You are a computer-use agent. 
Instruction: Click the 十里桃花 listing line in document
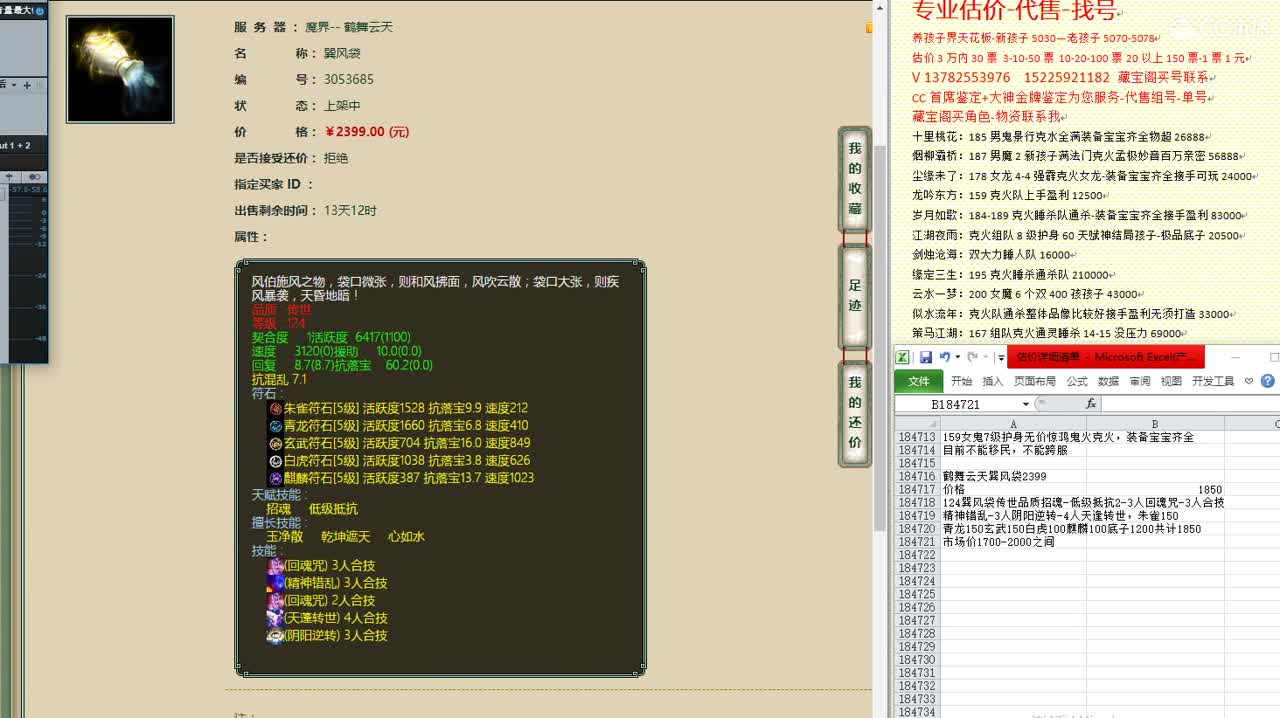[x=1062, y=137]
